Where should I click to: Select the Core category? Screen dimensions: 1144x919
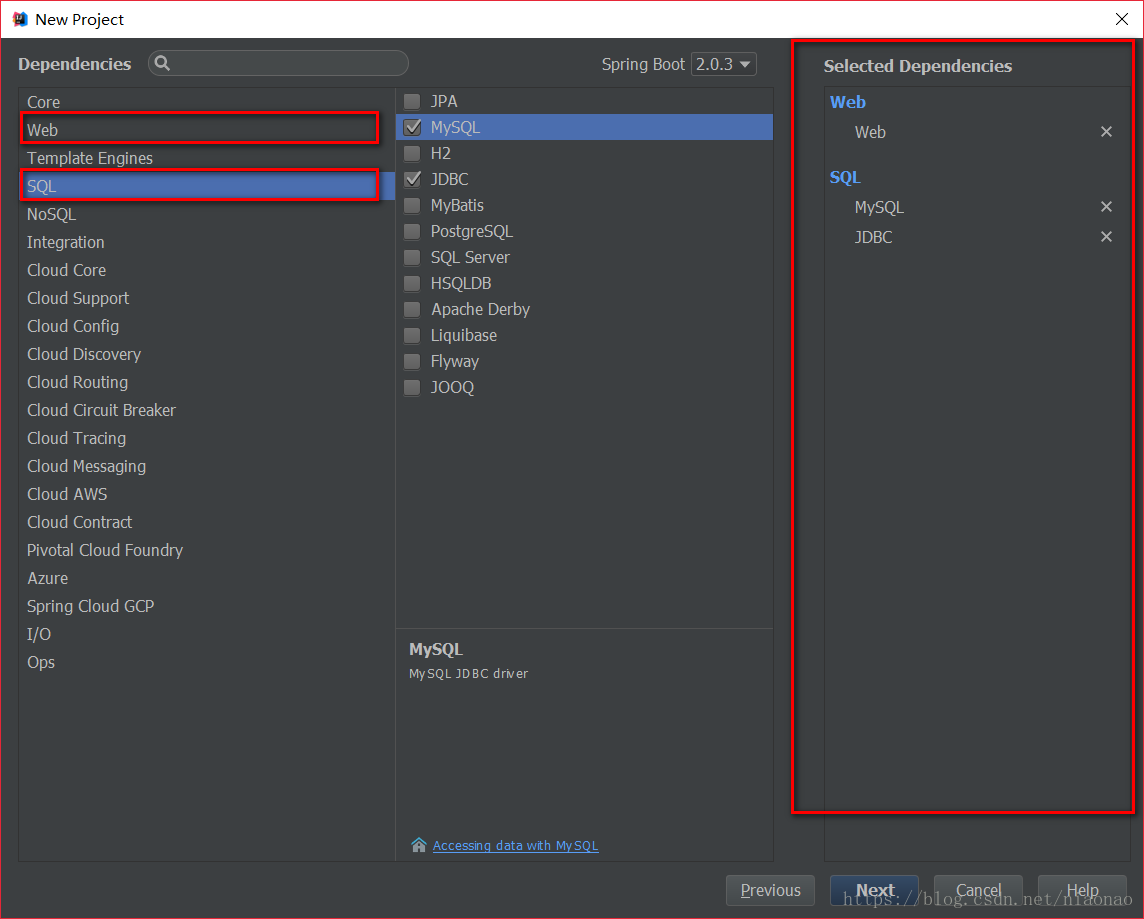[206, 102]
